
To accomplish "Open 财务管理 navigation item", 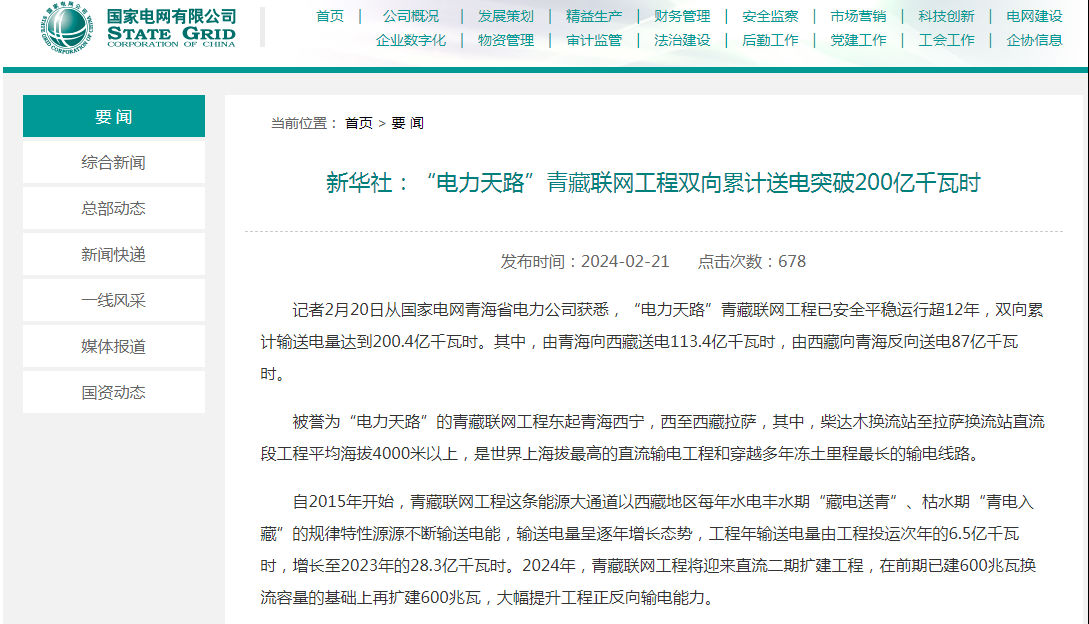I will pyautogui.click(x=682, y=16).
